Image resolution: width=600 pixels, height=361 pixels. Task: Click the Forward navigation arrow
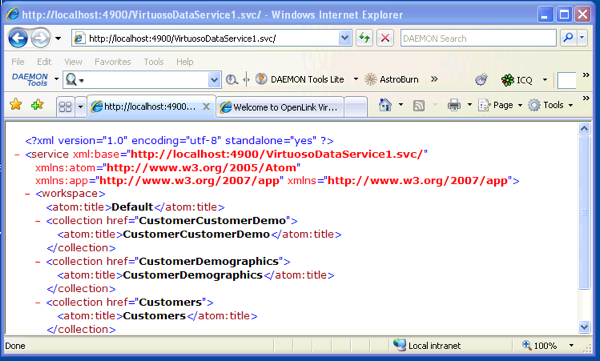pos(40,38)
